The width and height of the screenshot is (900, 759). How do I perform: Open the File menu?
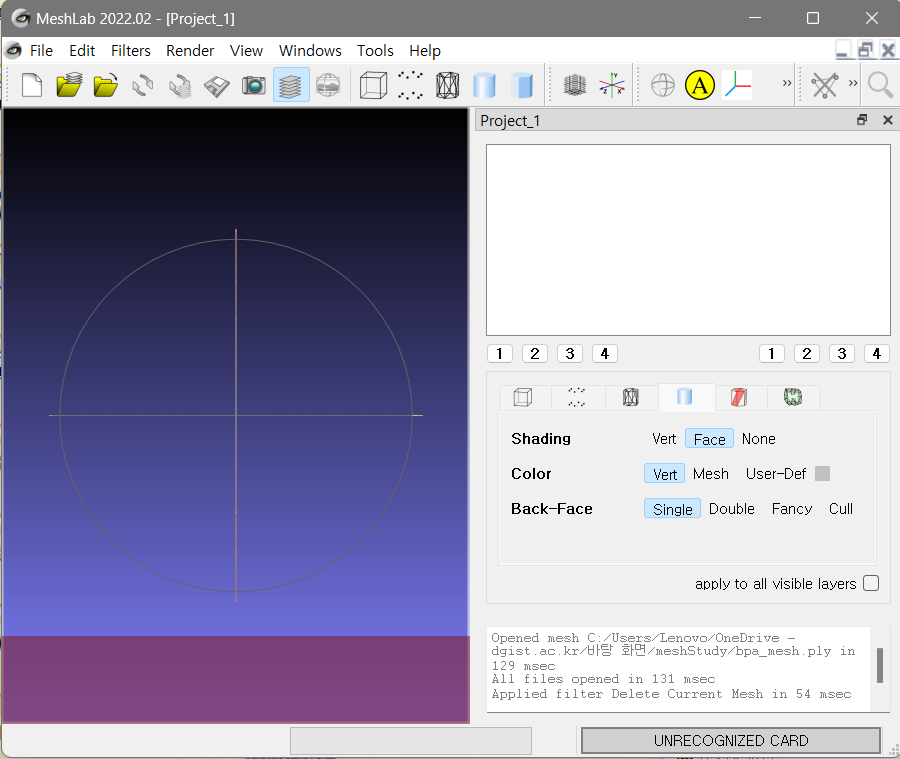point(41,51)
